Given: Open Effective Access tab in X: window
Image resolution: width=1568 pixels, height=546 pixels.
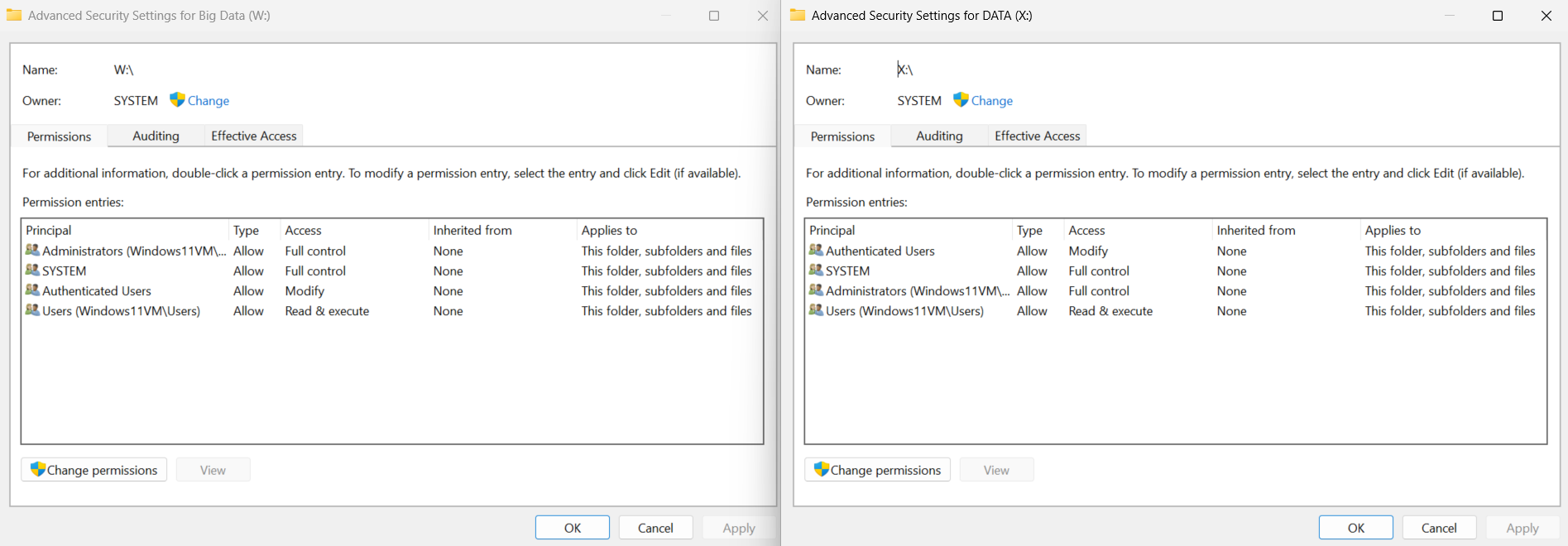Looking at the screenshot, I should point(1037,136).
